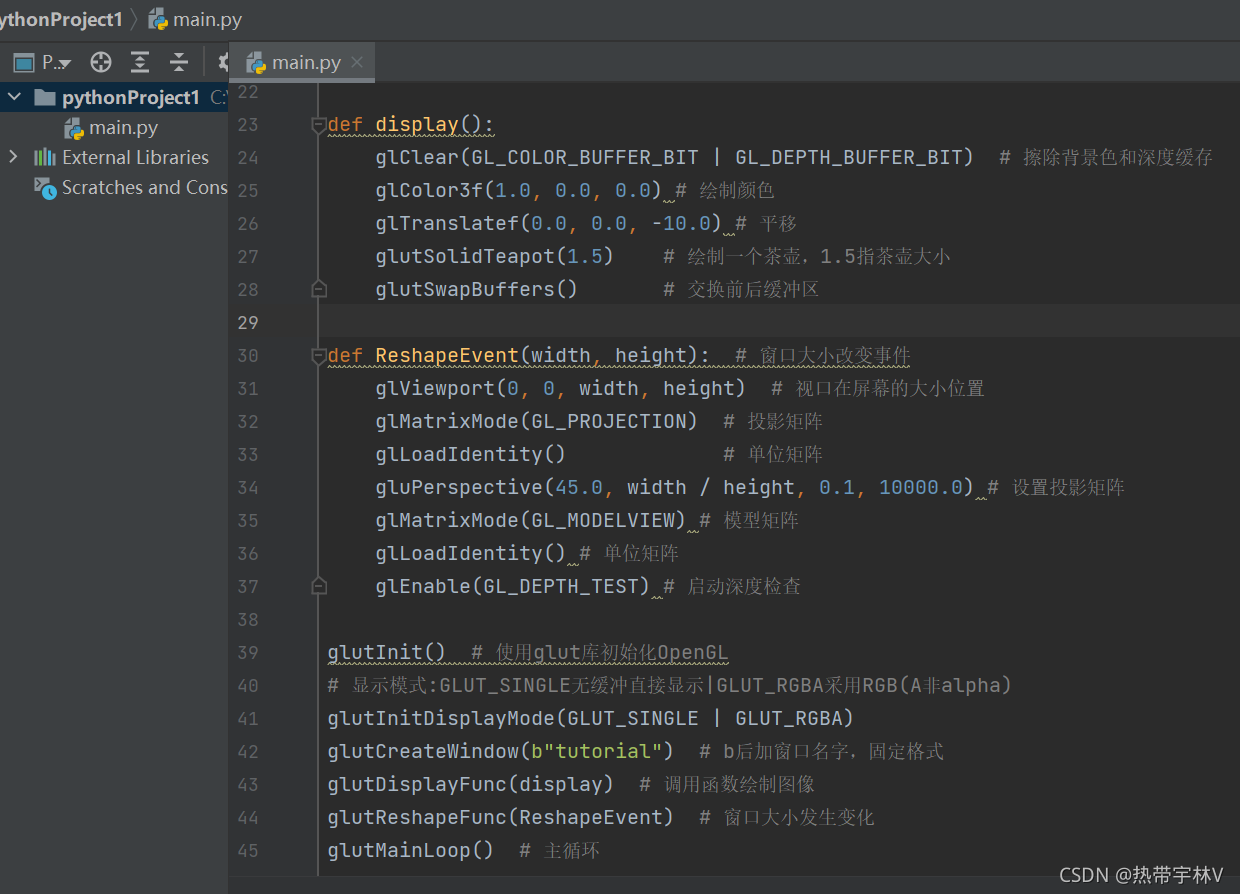Toggle the glutInit fold marker at line 39
This screenshot has width=1240, height=894.
[x=318, y=651]
